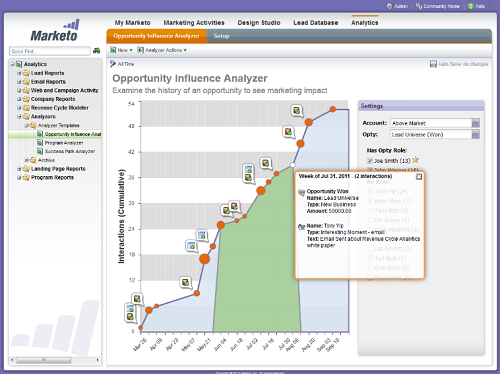Click the All Time filter icon
The height and width of the screenshot is (374, 500).
coord(113,64)
